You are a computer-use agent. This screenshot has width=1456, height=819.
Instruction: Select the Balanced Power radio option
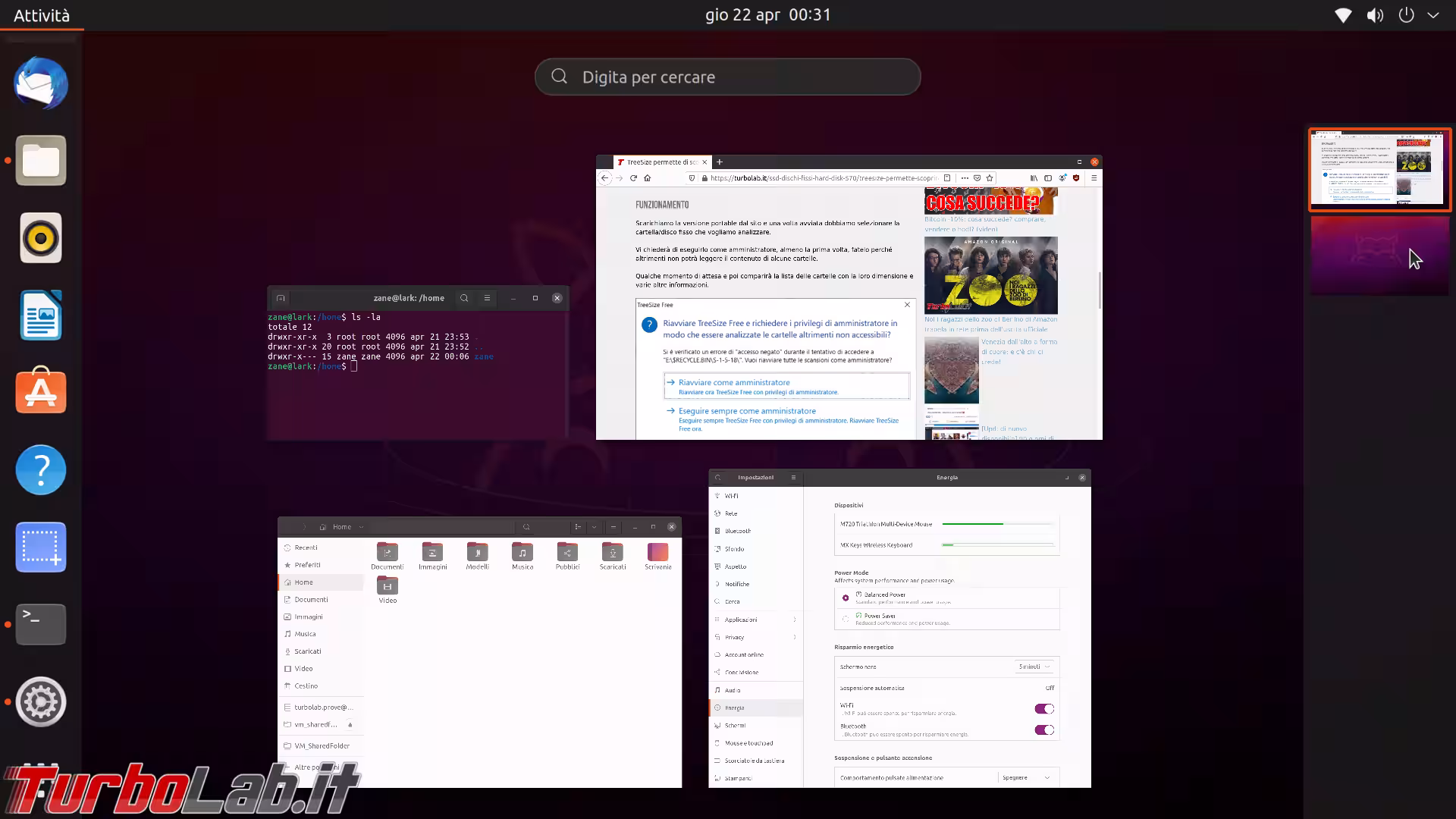click(x=846, y=598)
